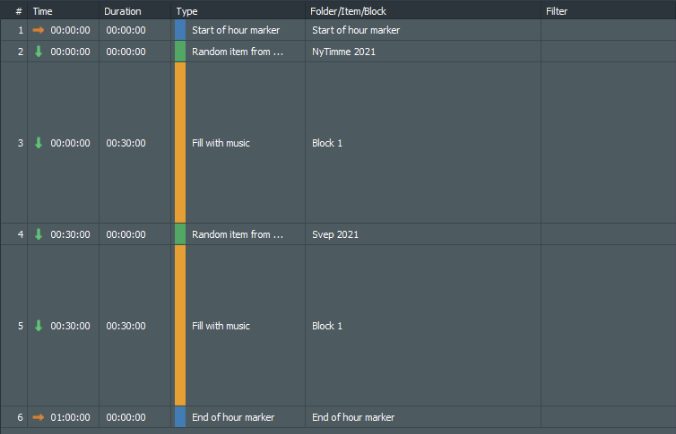Click green color bar beside NyTimme 2021 row
The width and height of the screenshot is (676, 434).
pos(180,51)
